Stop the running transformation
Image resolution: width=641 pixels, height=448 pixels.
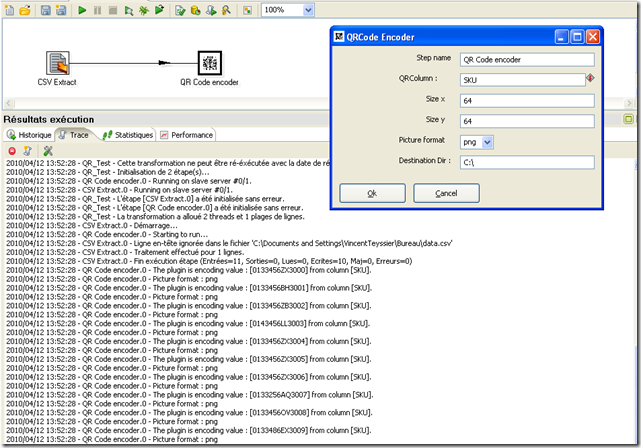click(113, 10)
